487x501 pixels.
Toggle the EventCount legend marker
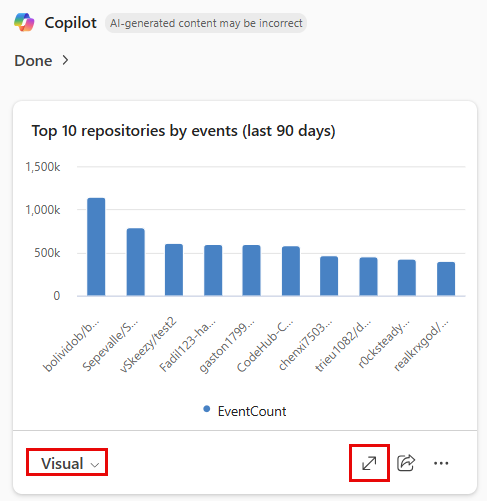pyautogui.click(x=207, y=409)
